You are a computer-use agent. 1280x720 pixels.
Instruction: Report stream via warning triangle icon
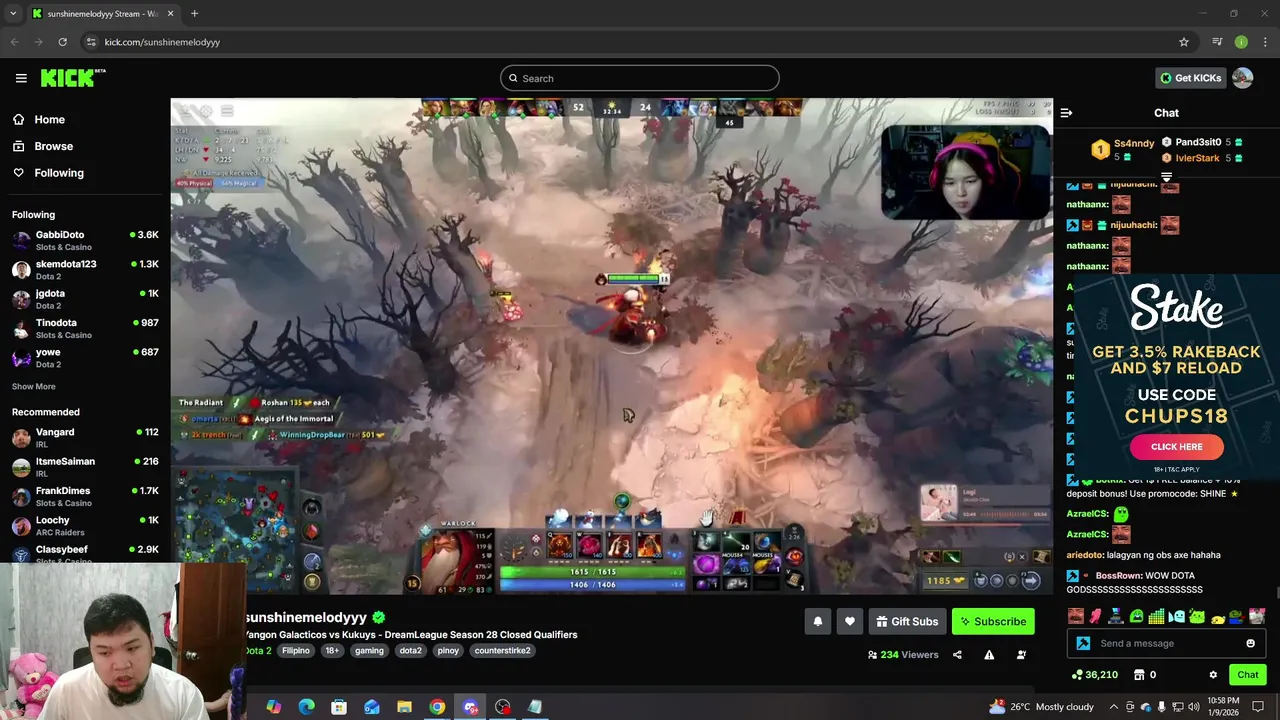(x=989, y=655)
